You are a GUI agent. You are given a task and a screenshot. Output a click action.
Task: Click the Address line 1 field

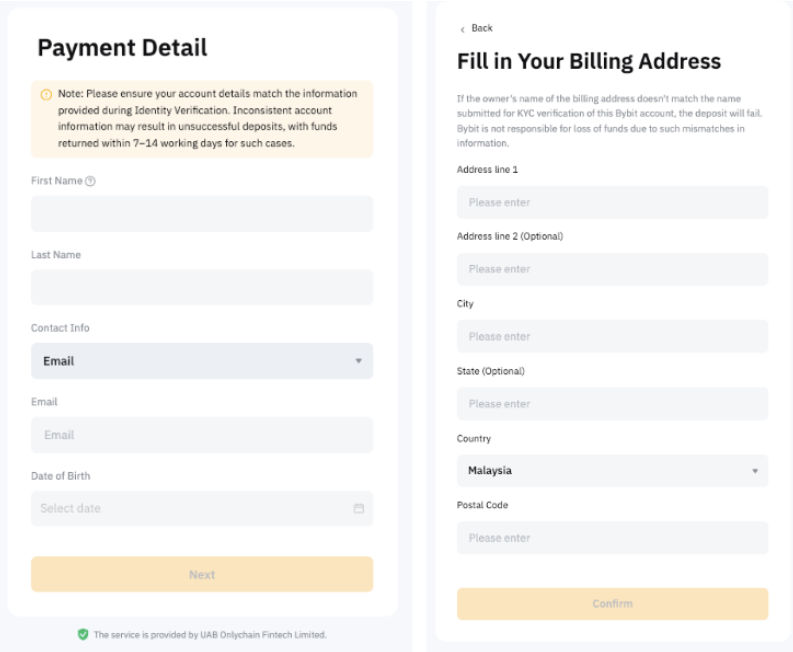click(x=611, y=203)
